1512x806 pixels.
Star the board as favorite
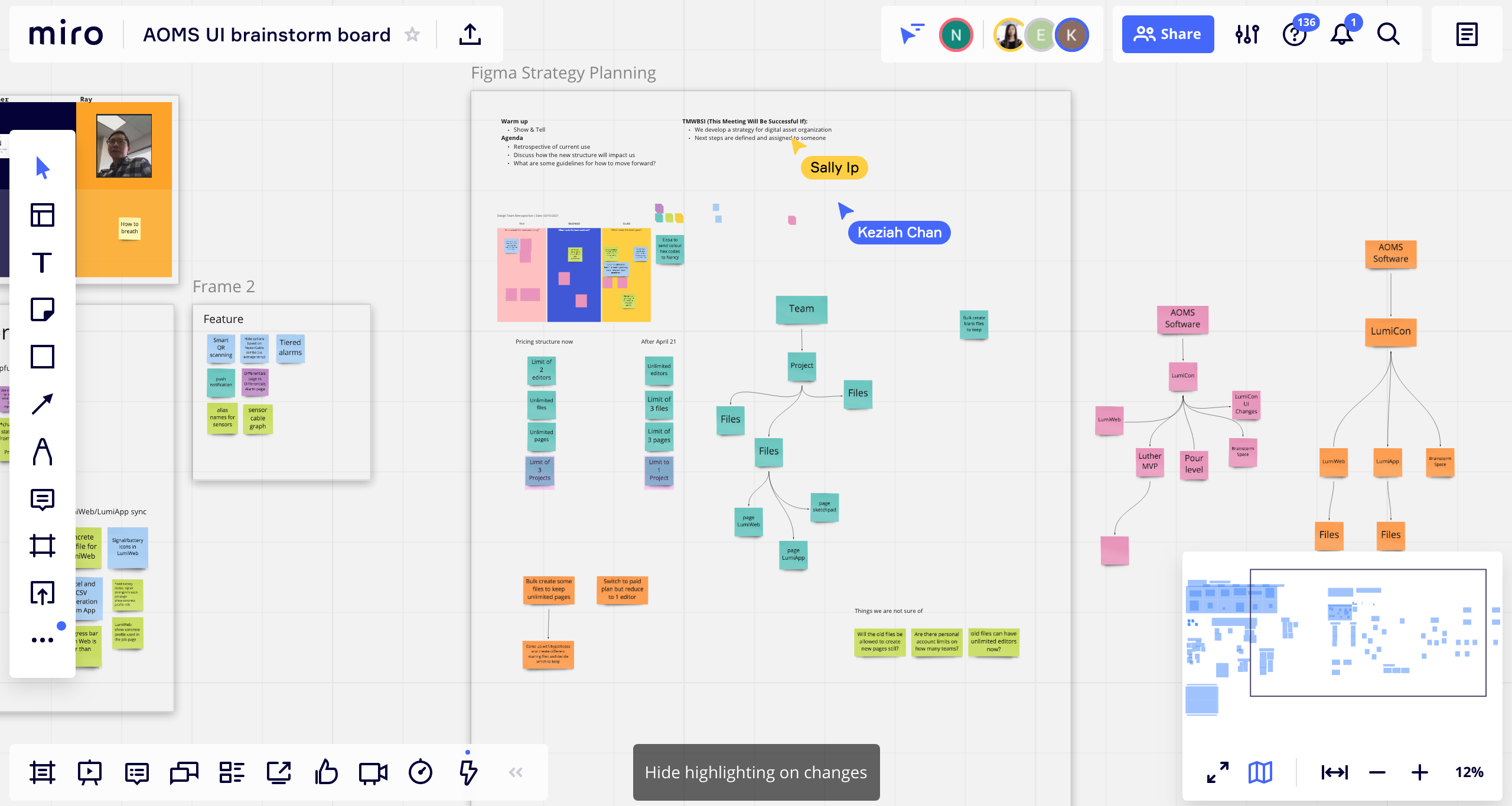click(x=412, y=34)
